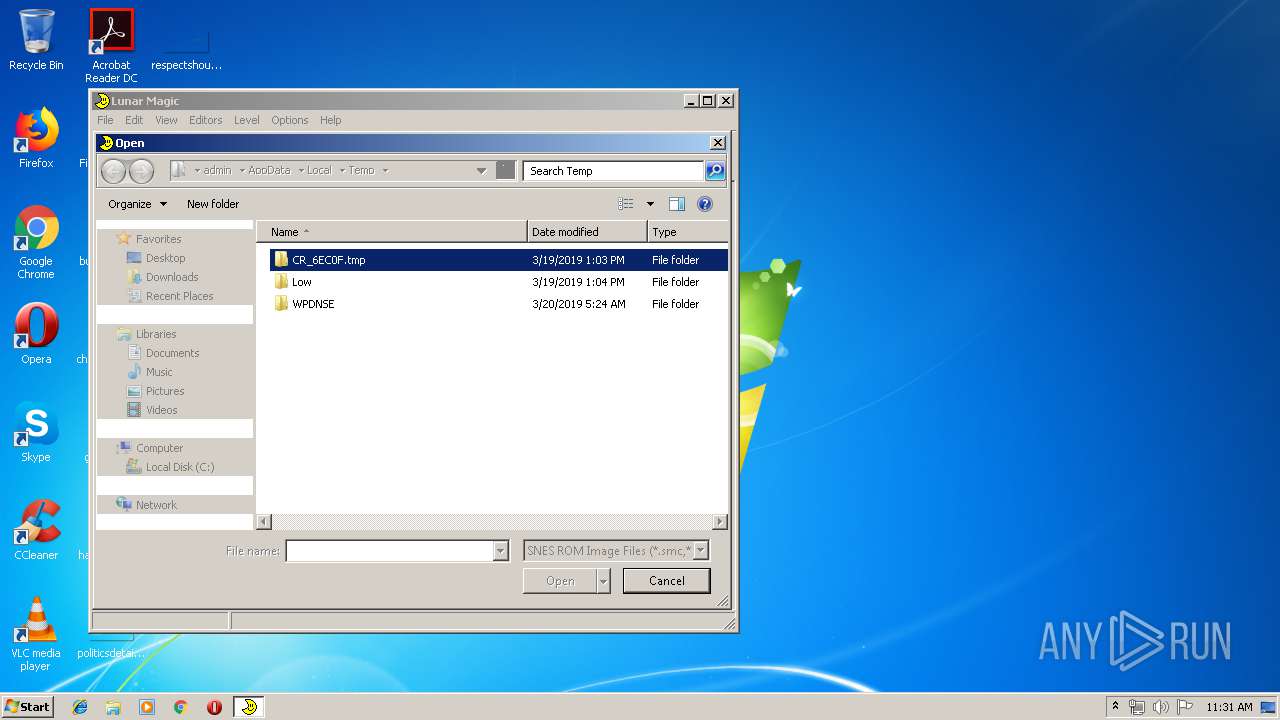Click the New folder button
Screen dimensions: 1280x720
(213, 204)
